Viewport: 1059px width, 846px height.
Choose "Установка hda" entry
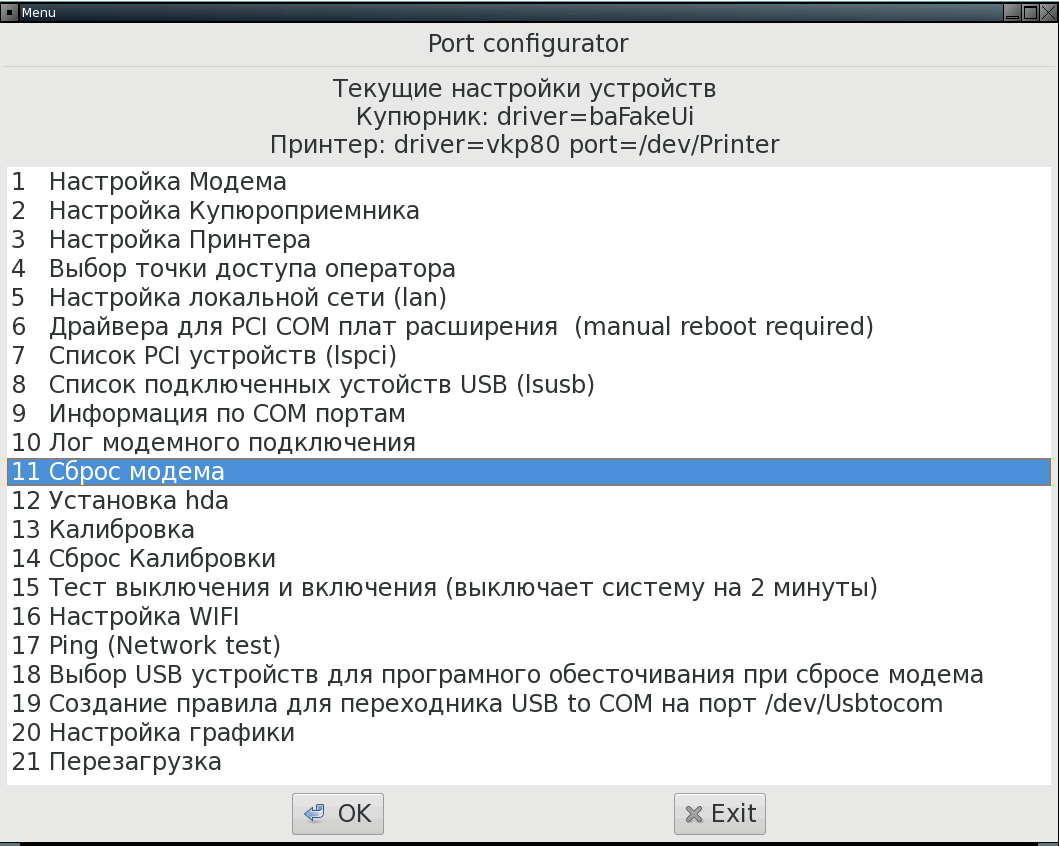[x=138, y=501]
